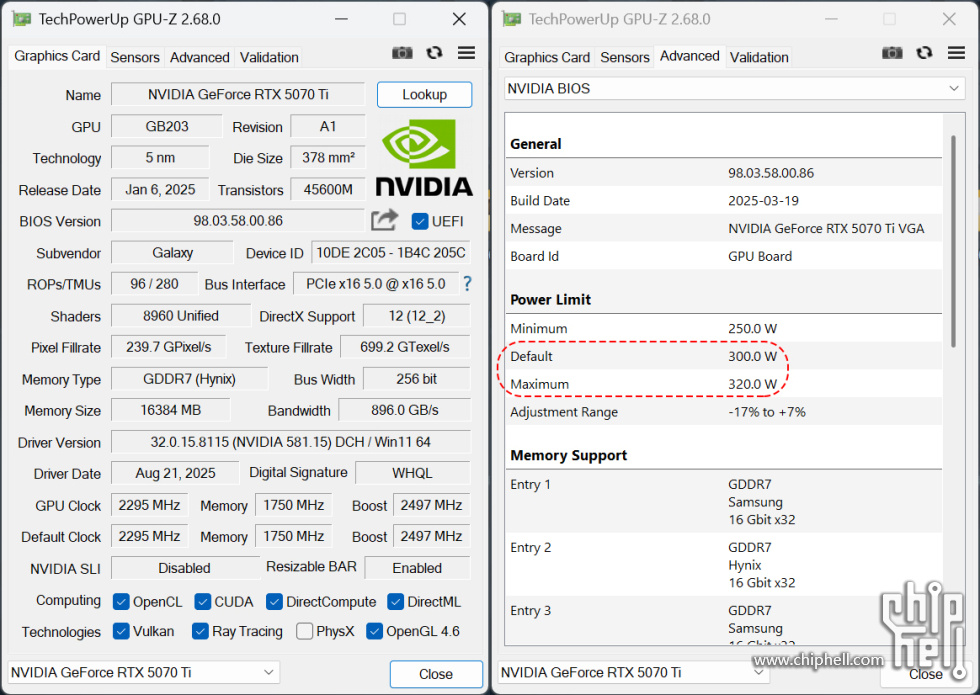
Task: Open the hamburger menu in left window
Action: click(x=466, y=53)
